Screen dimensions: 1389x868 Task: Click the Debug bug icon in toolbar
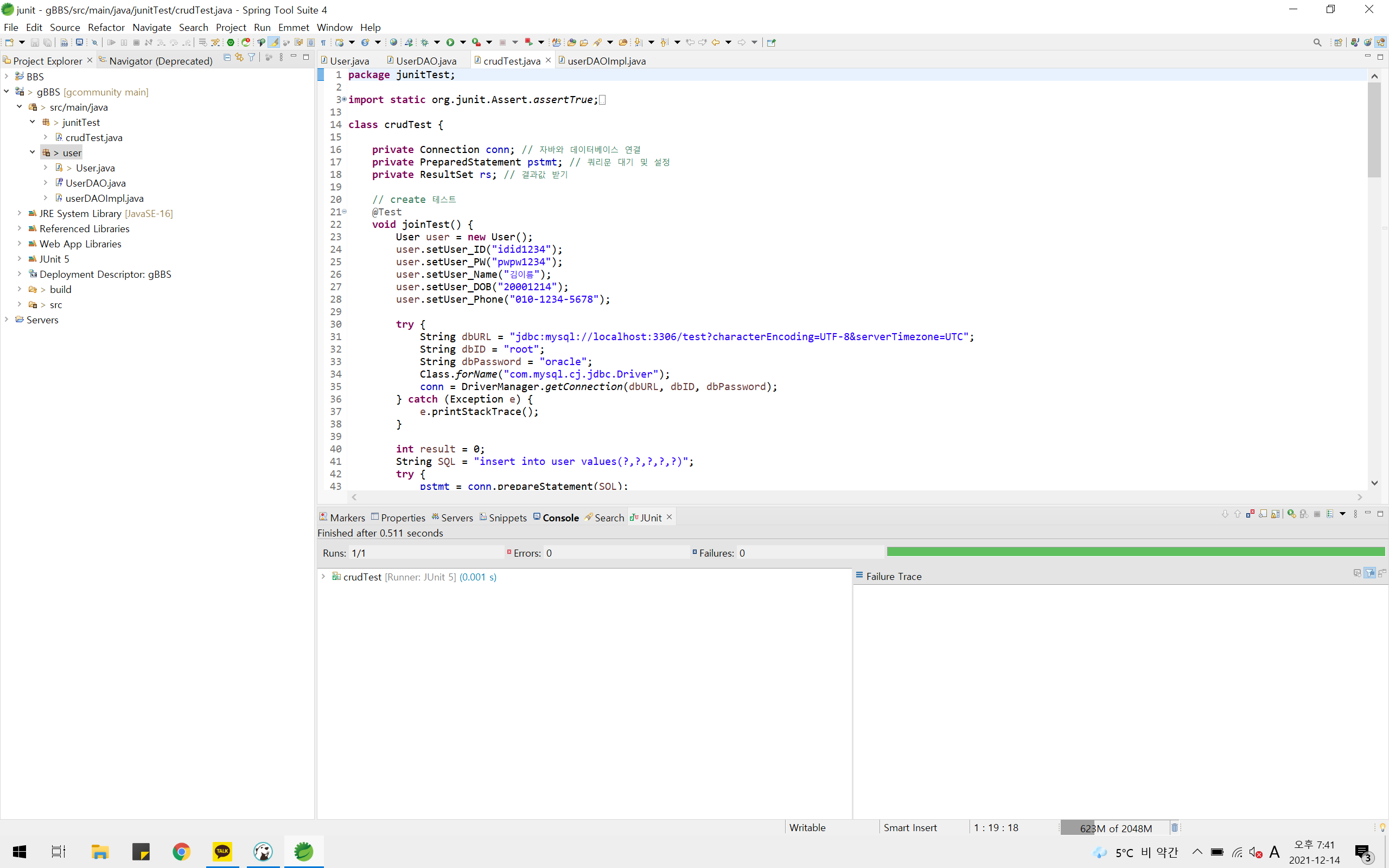(425, 42)
